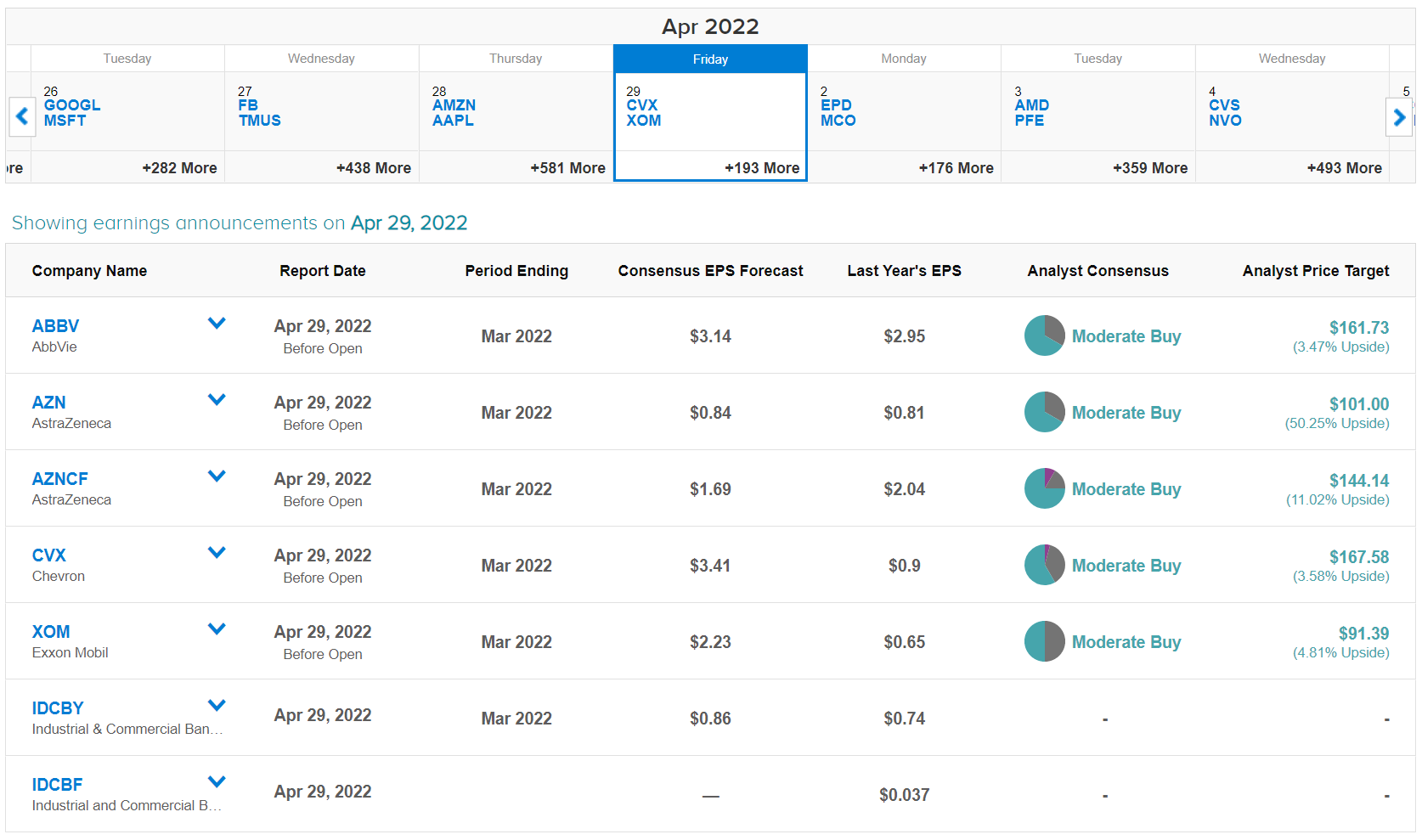Click +176 More under May 2

click(956, 168)
